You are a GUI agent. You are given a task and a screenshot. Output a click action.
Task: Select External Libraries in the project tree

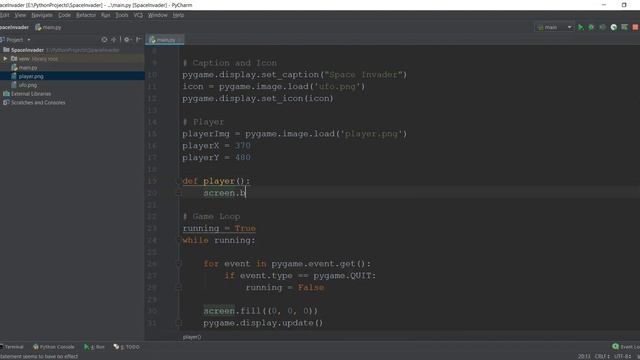[x=31, y=94]
